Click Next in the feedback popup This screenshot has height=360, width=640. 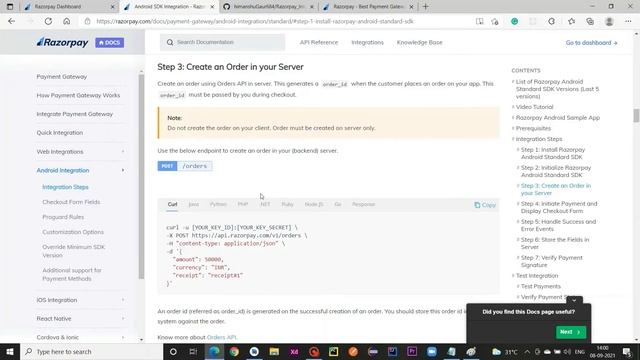(x=571, y=332)
